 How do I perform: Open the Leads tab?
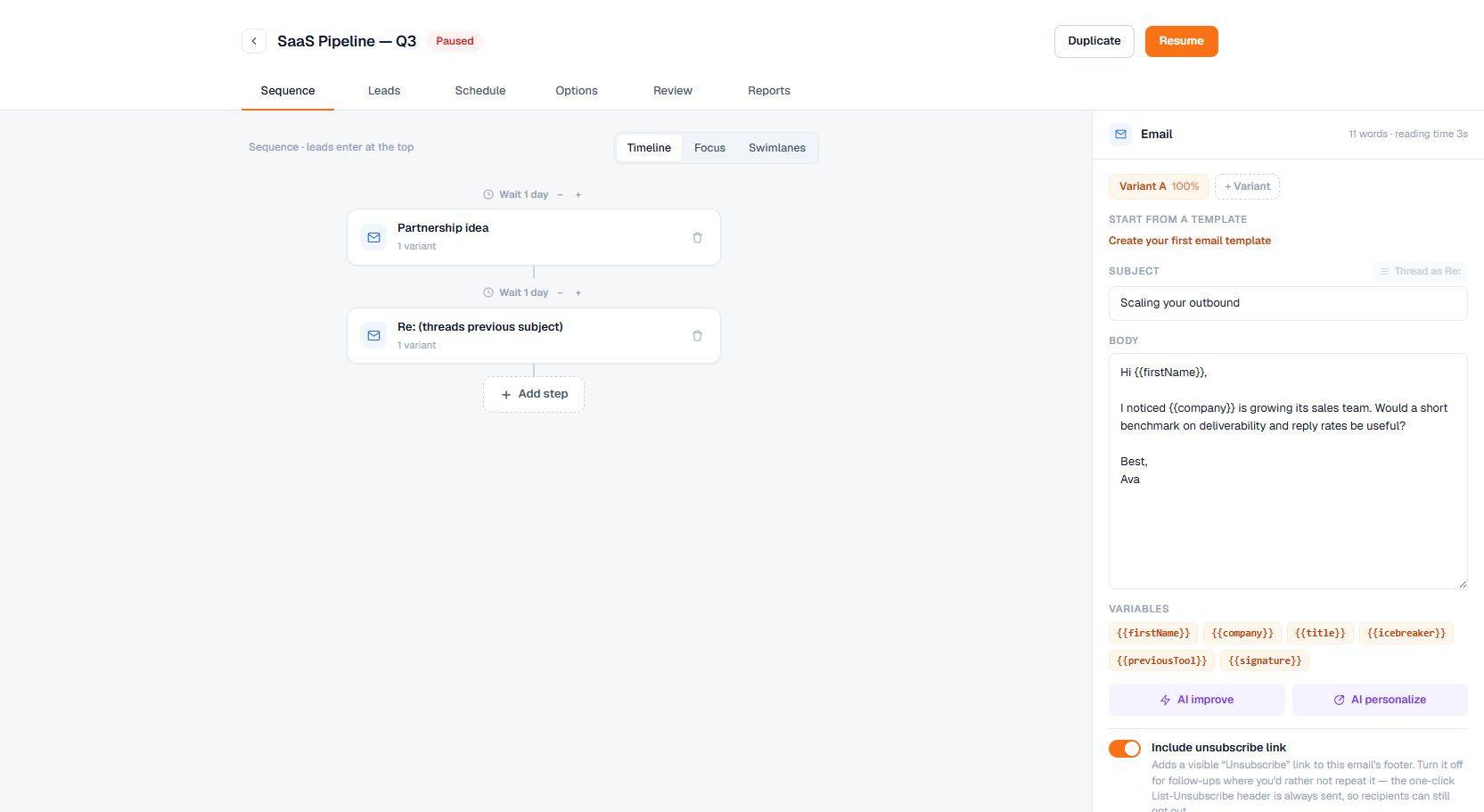click(x=384, y=91)
